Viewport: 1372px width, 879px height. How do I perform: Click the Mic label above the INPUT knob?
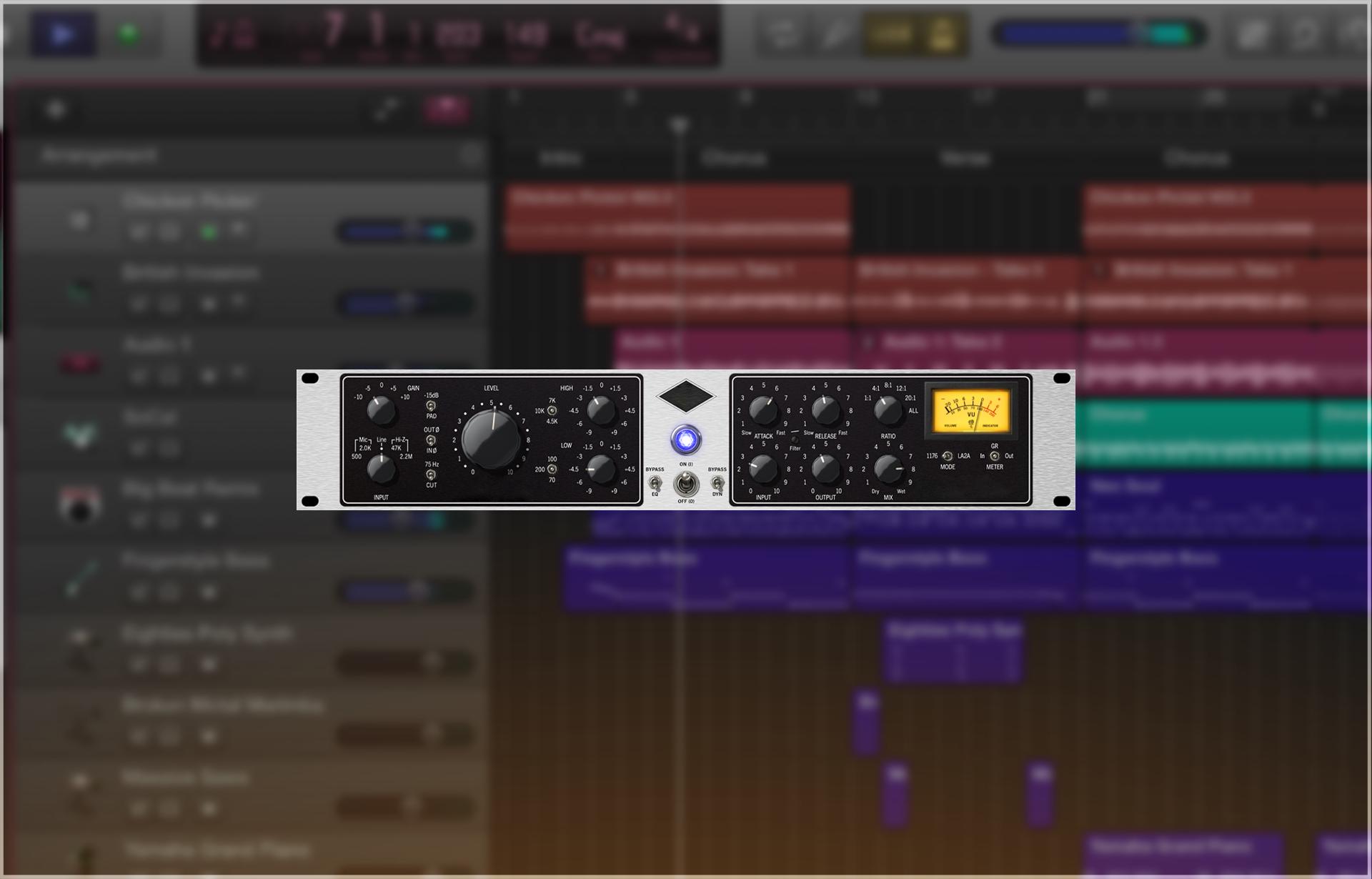[364, 440]
